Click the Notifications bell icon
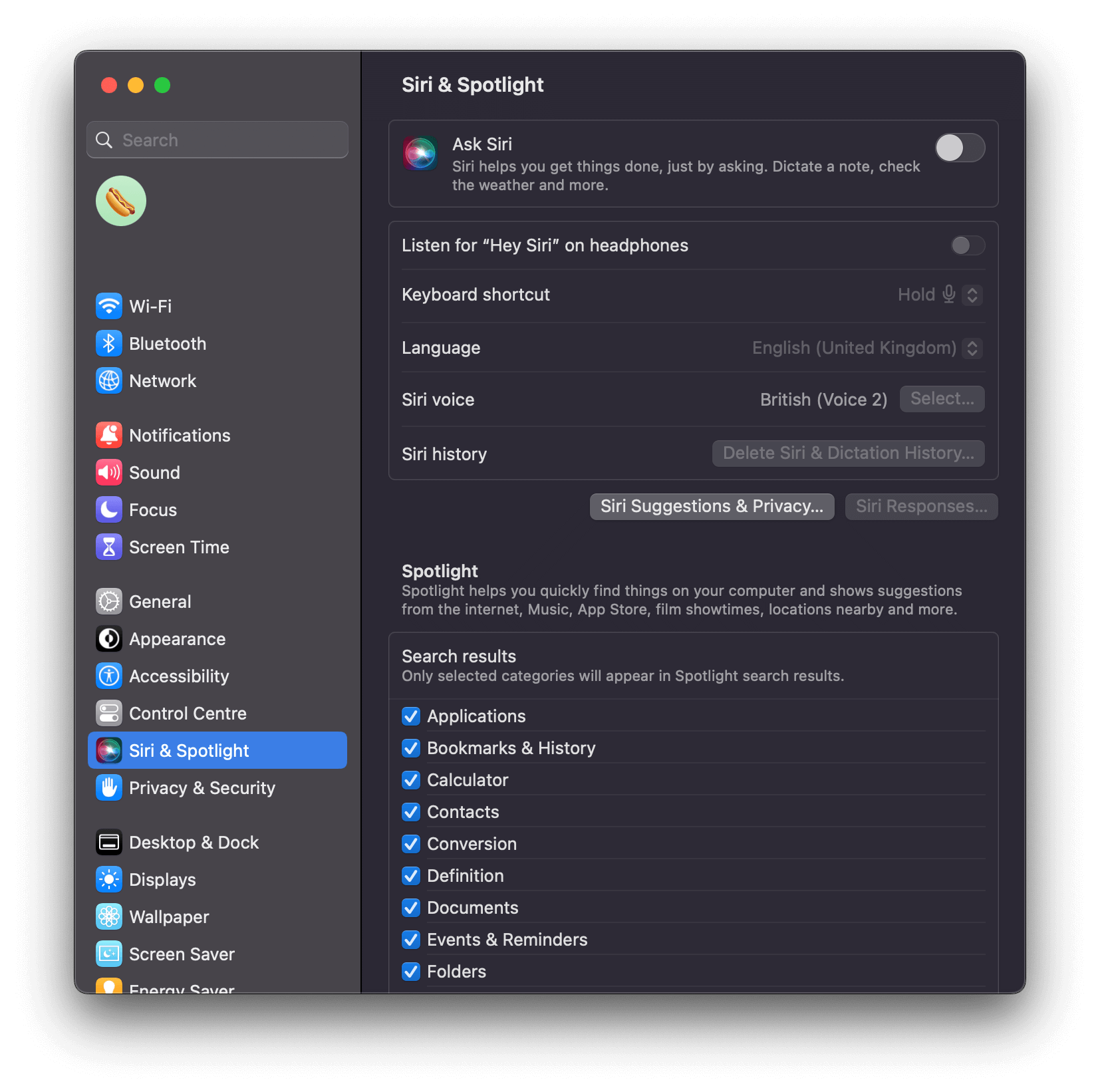This screenshot has width=1100, height=1092. click(109, 435)
